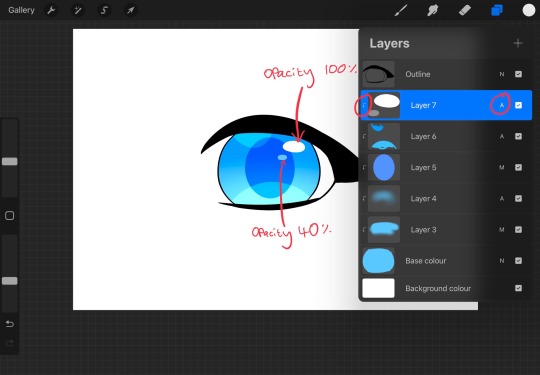Open the active color circle
Viewport: 540px width, 375px height.
pyautogui.click(x=529, y=10)
